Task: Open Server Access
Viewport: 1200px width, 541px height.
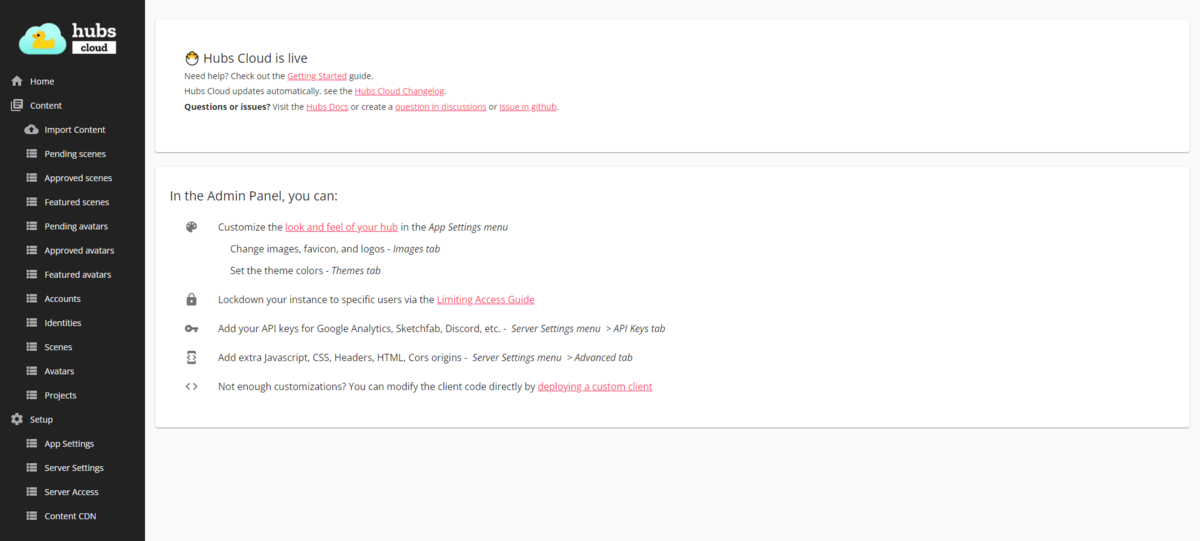Action: pos(72,492)
